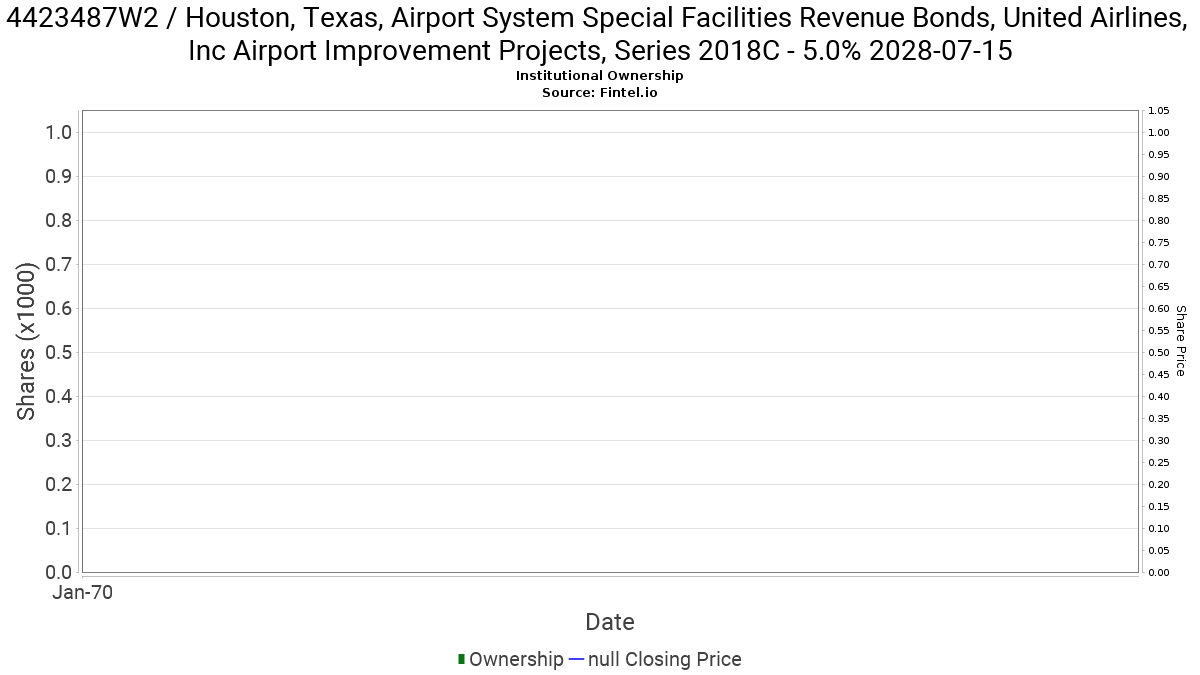Click the chart title mentioning Houston, Texas

[600, 34]
